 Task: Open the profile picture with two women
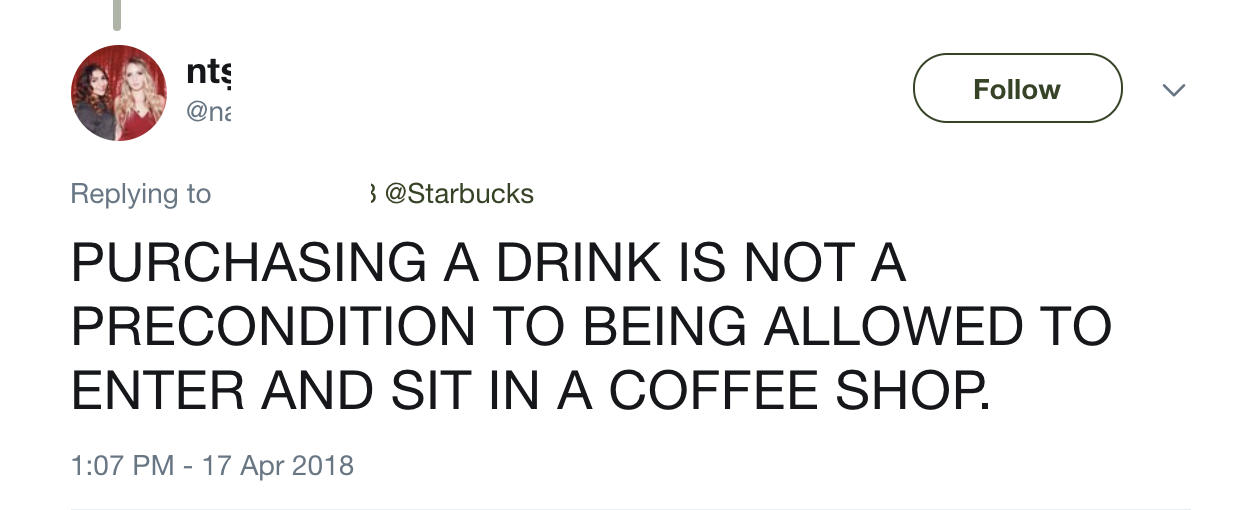click(119, 93)
